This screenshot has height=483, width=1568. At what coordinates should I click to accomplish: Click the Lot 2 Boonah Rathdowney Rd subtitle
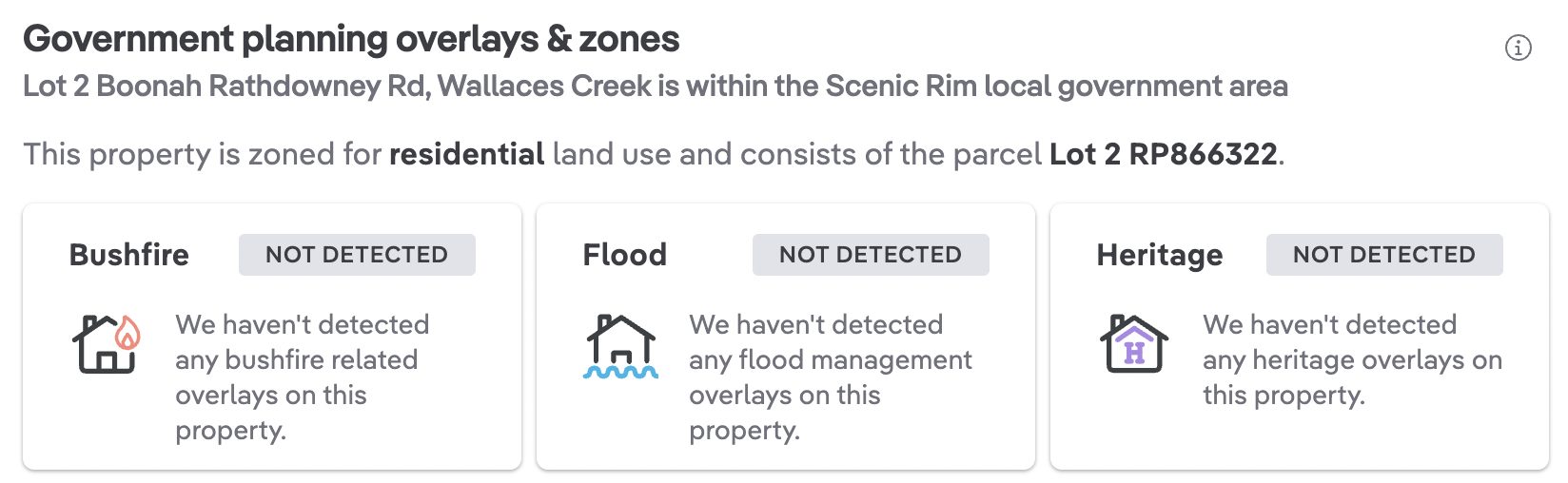tap(655, 87)
